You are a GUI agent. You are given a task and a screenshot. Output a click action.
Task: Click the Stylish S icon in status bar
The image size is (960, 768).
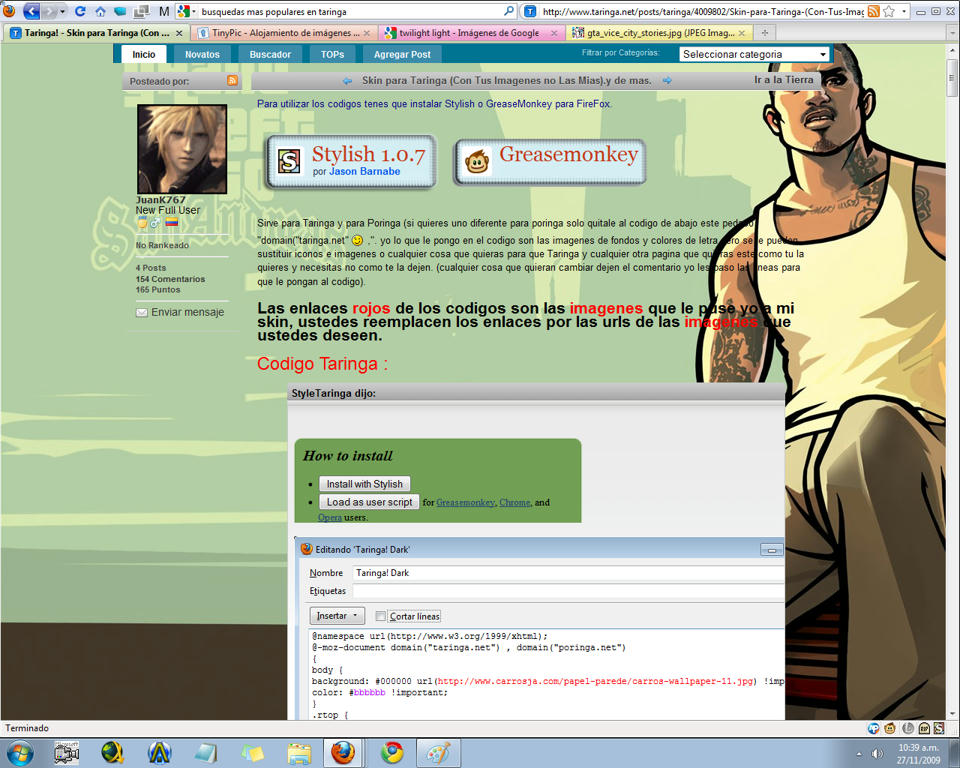939,728
